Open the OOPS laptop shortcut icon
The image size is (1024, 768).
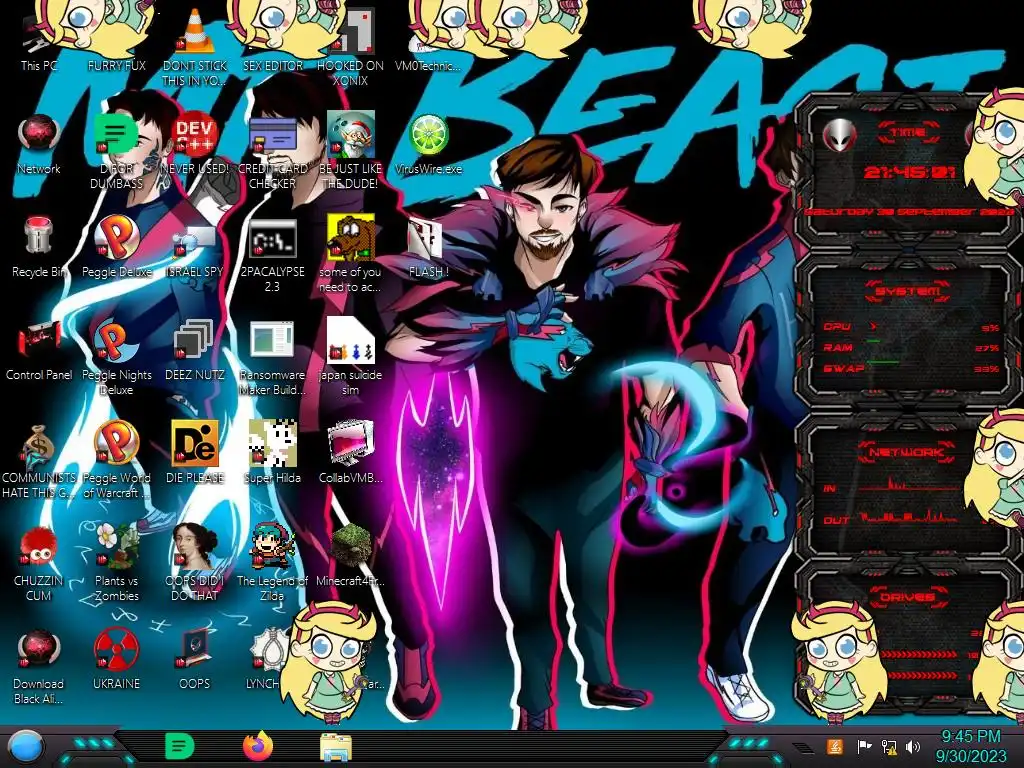[195, 660]
